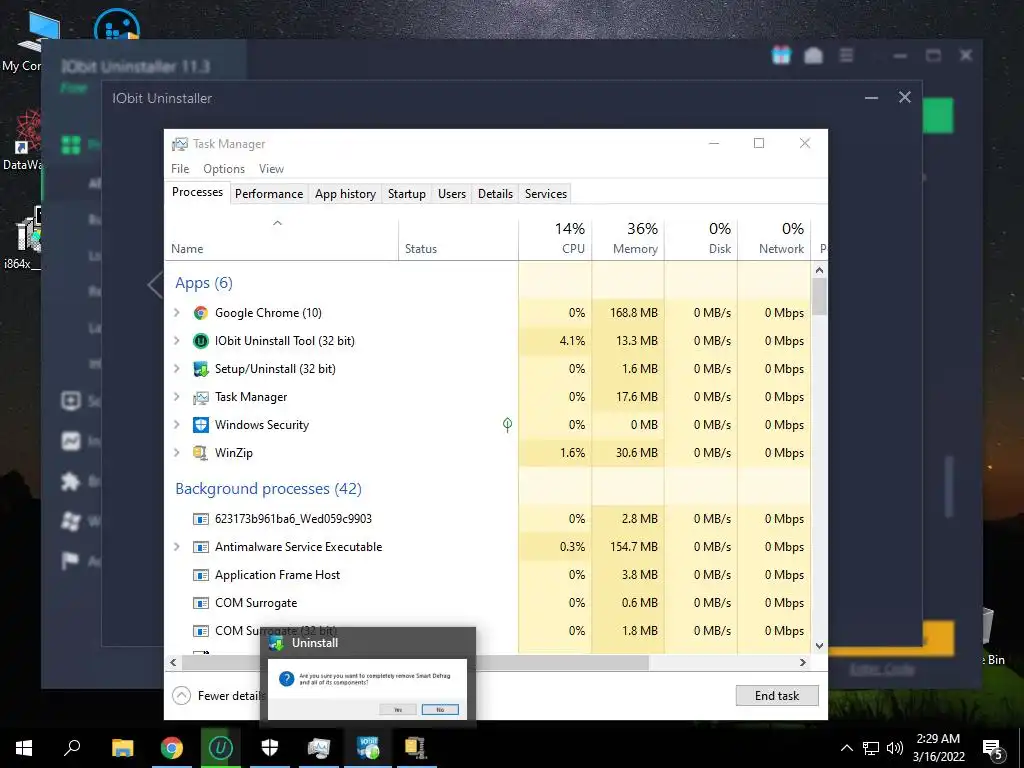Sort processes by CPU column
This screenshot has width=1024, height=768.
click(556, 238)
